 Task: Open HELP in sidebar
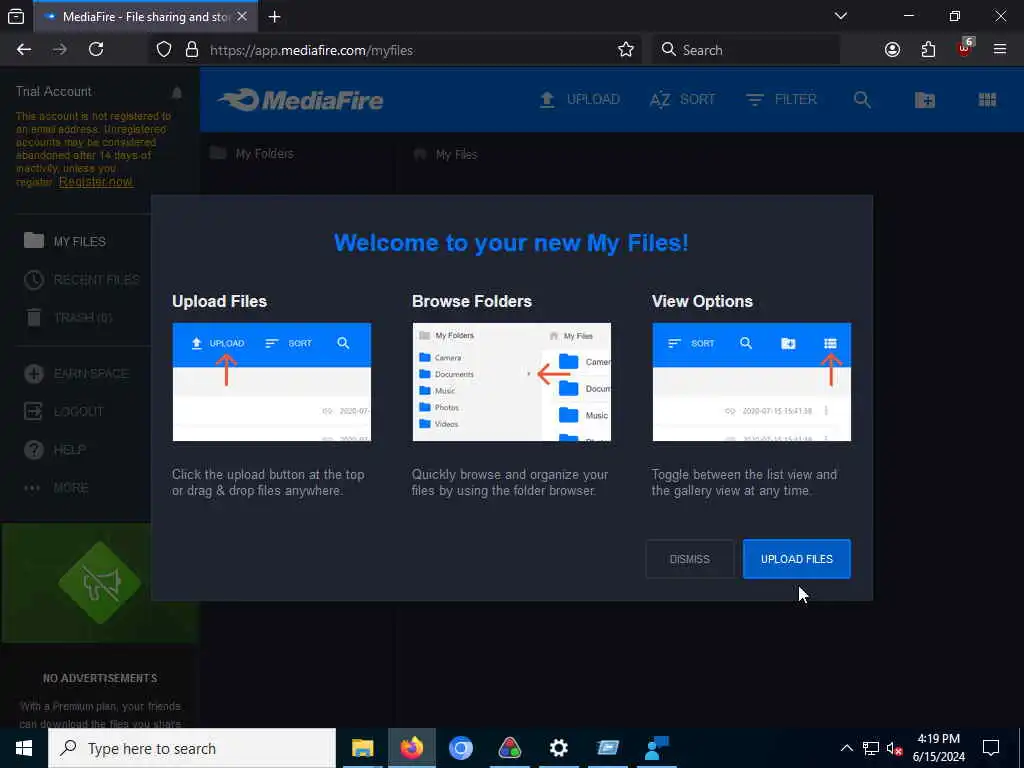click(x=54, y=450)
